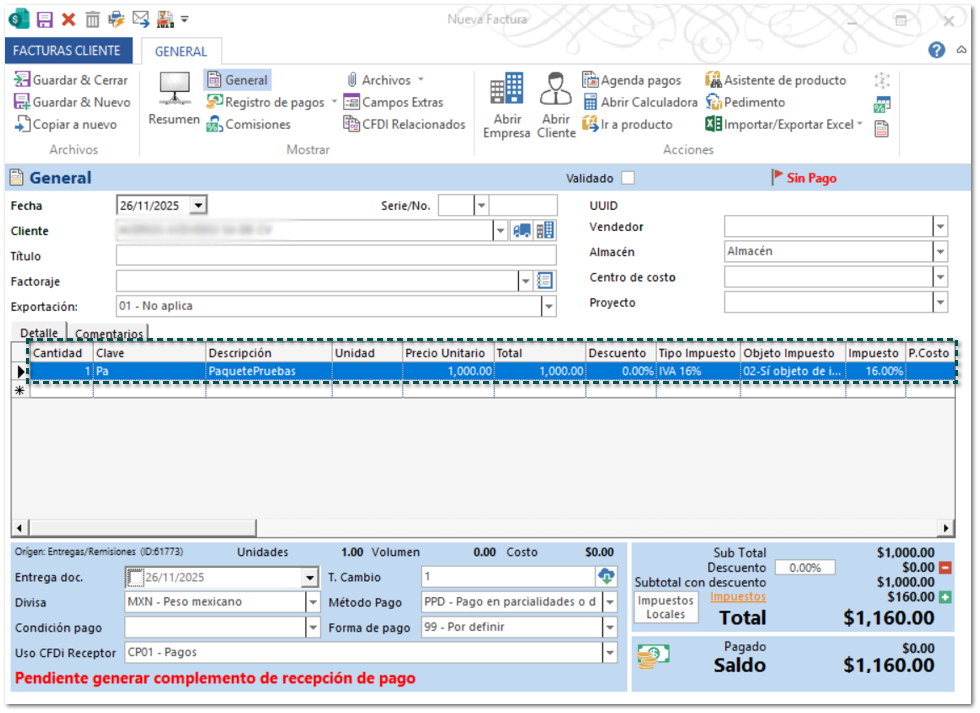
Task: Open Abrir Calculadora tool
Action: [639, 102]
